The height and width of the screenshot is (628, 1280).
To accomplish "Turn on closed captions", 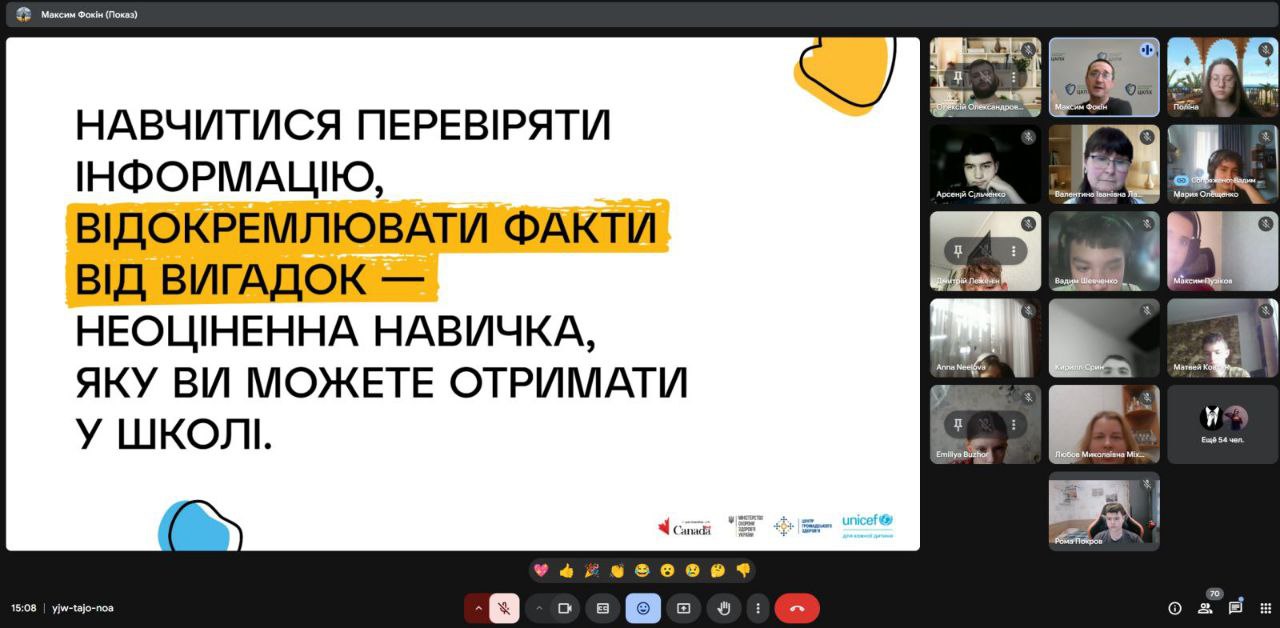I will click(x=603, y=608).
